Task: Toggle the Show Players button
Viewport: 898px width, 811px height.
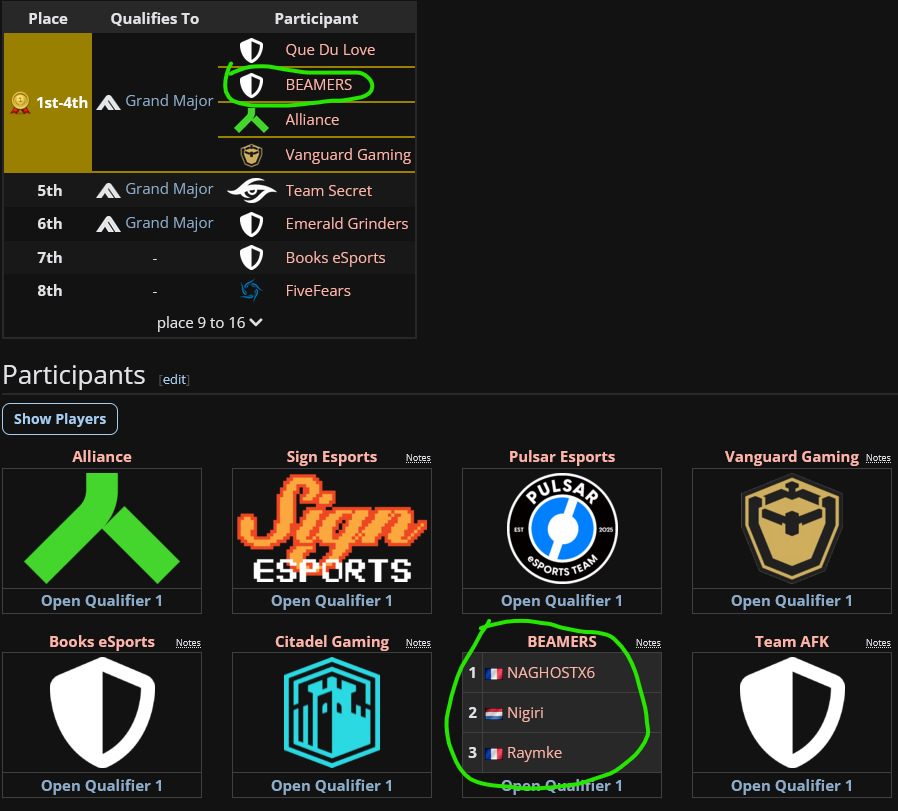Action: pos(60,419)
